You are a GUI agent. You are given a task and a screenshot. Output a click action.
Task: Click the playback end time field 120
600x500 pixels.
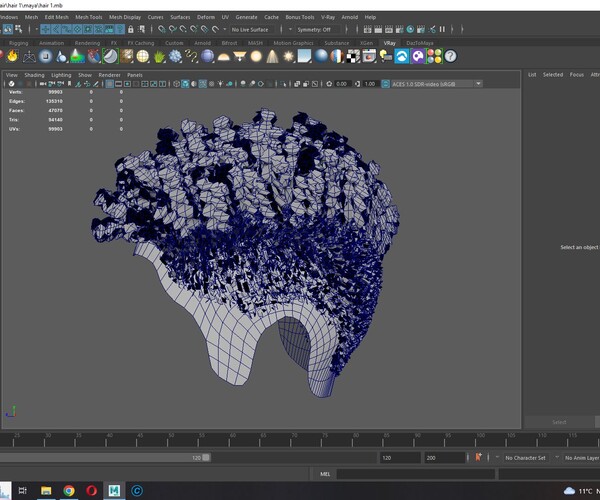tap(399, 458)
